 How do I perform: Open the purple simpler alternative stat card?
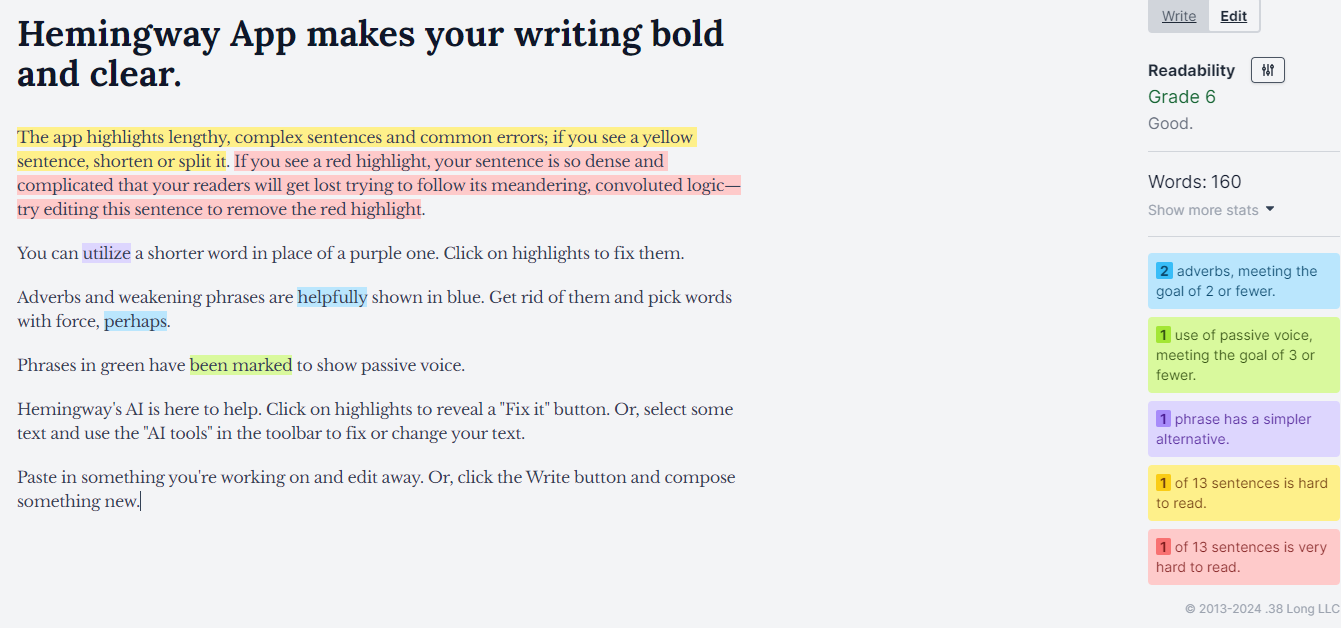pos(1242,428)
